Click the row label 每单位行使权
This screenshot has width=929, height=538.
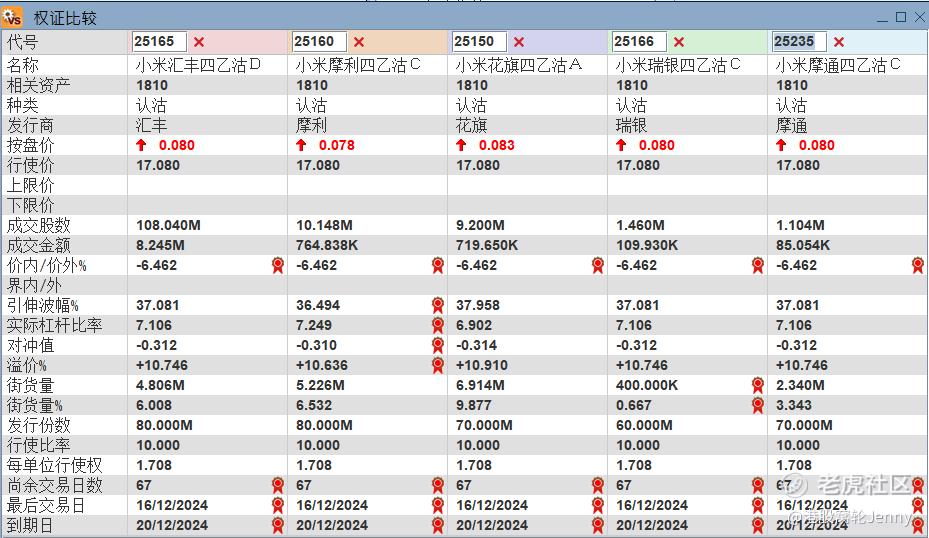pyautogui.click(x=55, y=465)
